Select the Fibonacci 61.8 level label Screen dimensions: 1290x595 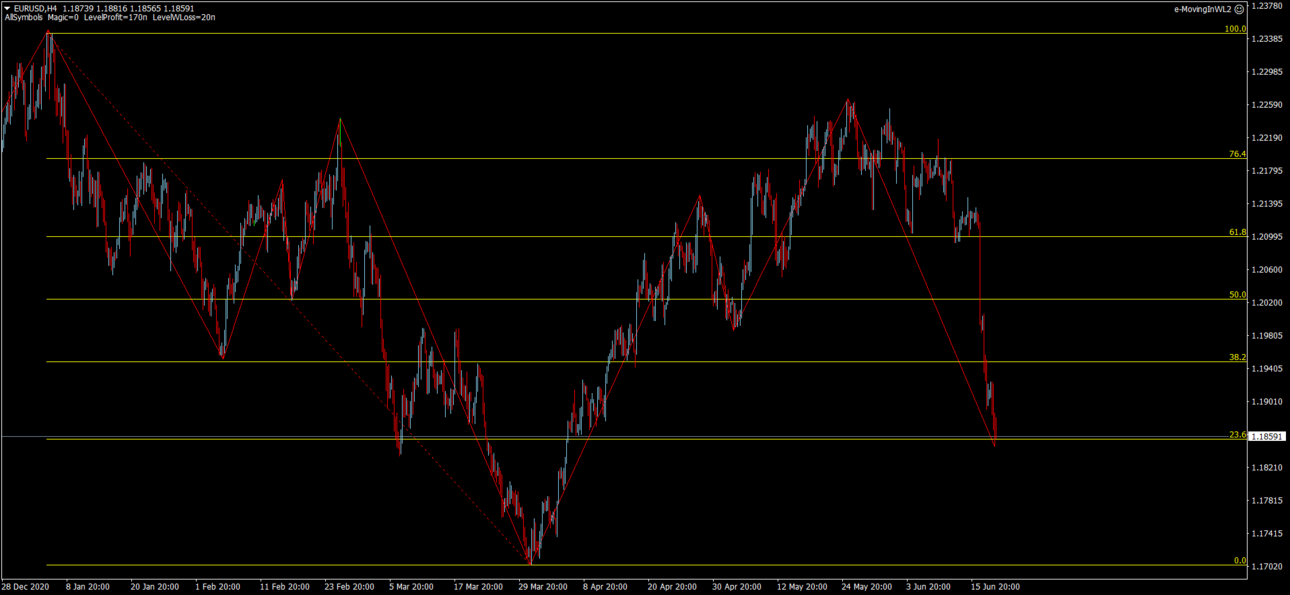[x=1237, y=232]
